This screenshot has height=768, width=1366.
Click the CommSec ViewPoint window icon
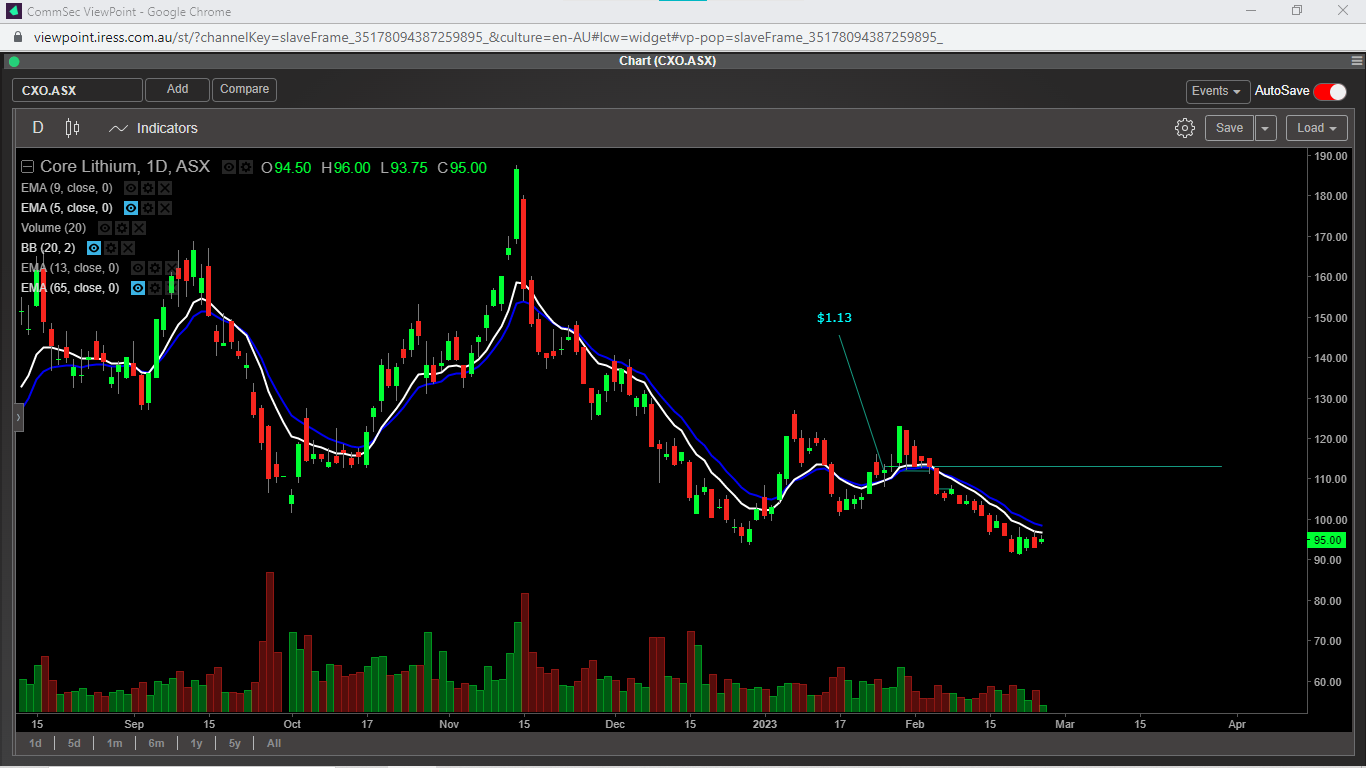(13, 11)
